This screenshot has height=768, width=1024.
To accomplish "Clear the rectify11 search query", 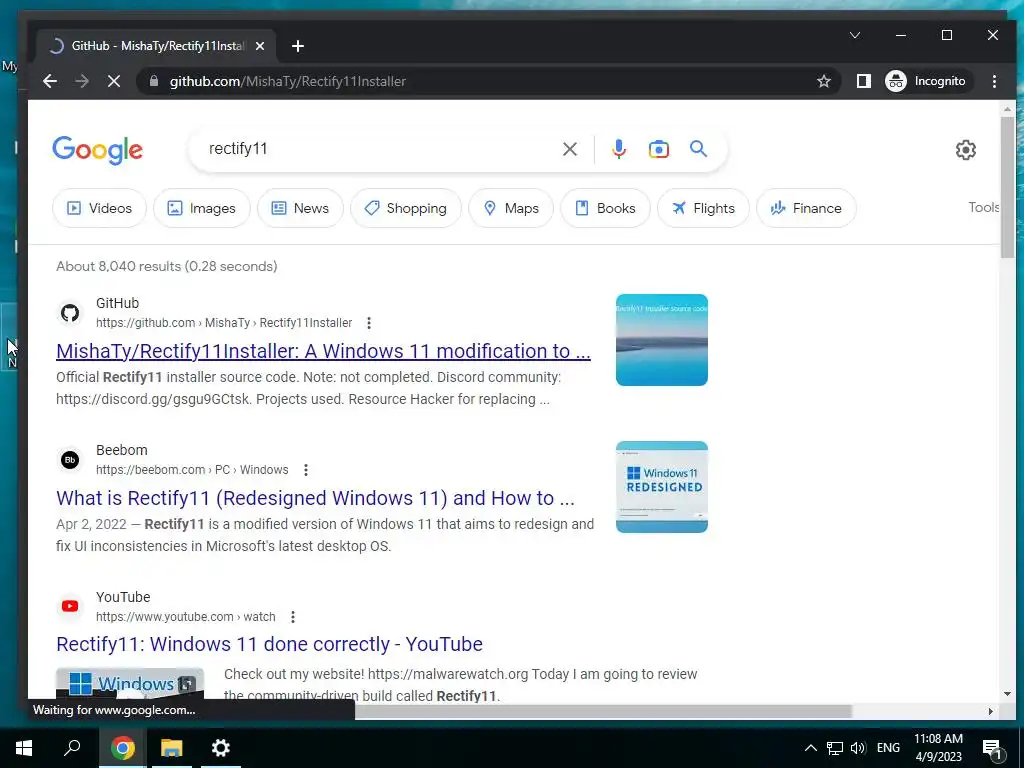I will [569, 149].
